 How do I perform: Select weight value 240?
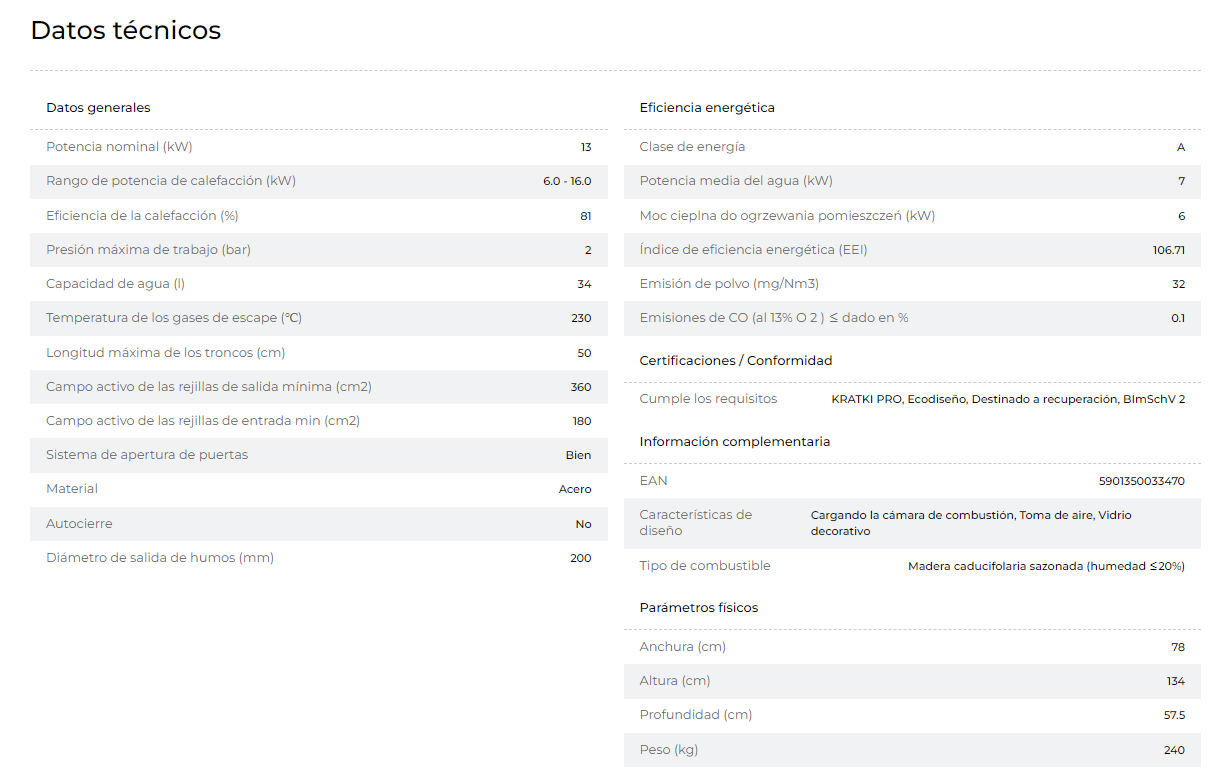[x=1174, y=750]
